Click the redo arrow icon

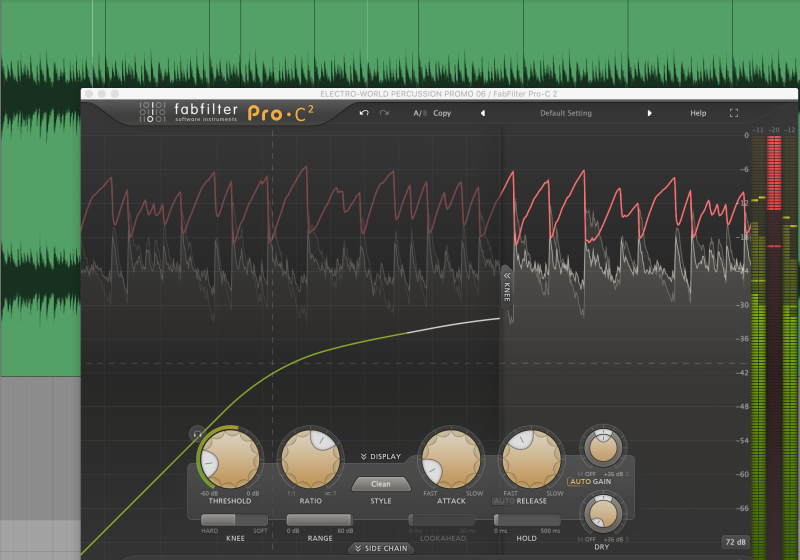pos(384,113)
